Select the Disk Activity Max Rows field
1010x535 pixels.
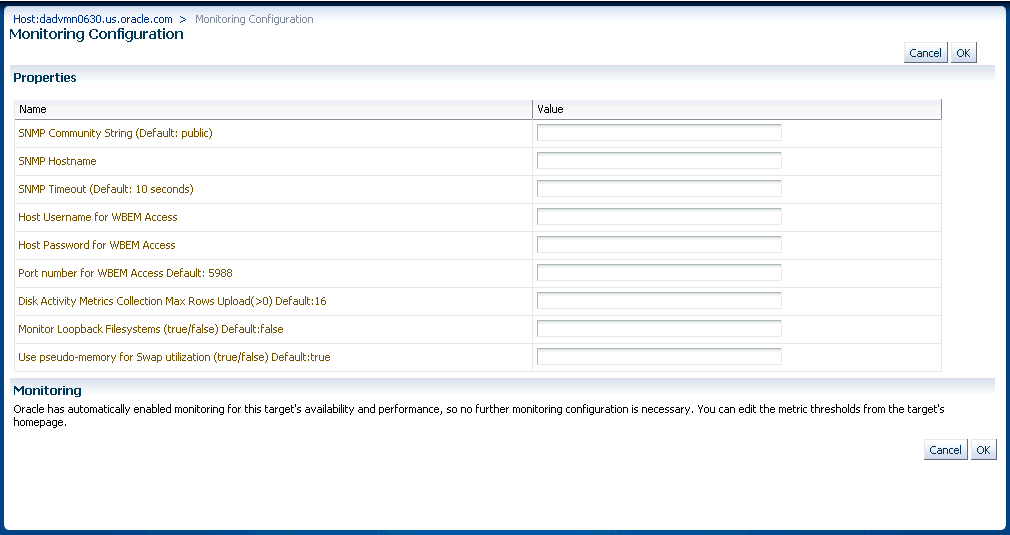point(659,301)
